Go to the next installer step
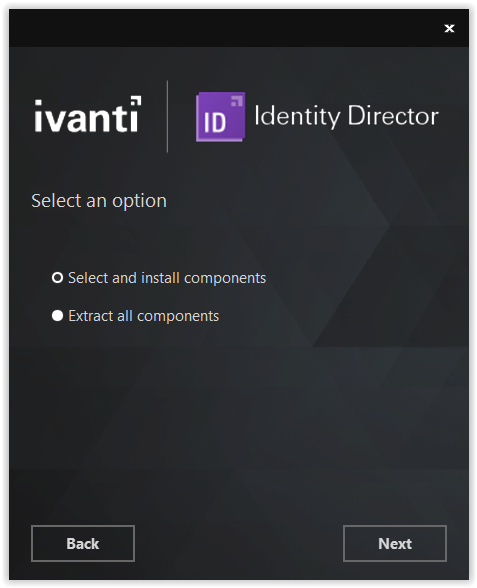Viewport: 477px width, 588px height. 395,543
